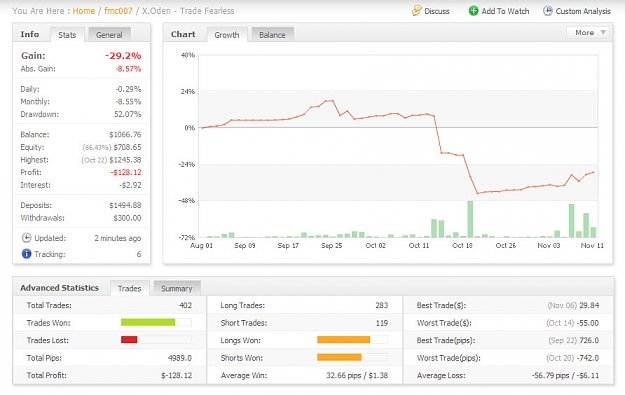The width and height of the screenshot is (625, 395).
Task: Click the green Add To Watch plus icon
Action: [473, 11]
